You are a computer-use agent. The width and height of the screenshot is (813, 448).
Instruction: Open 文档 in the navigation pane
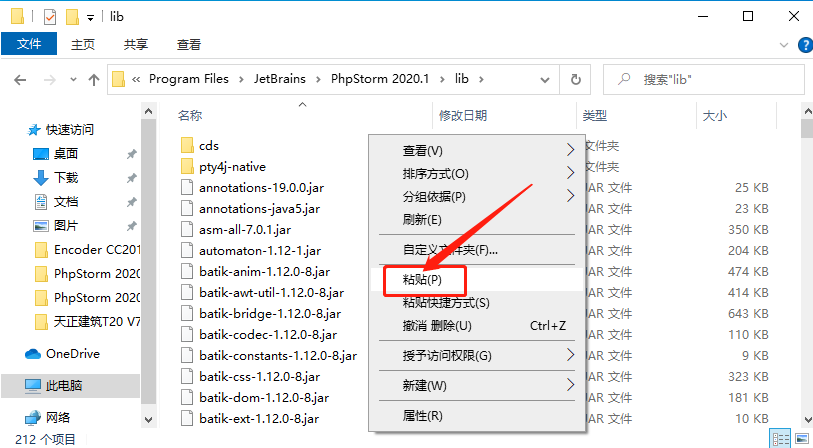point(65,202)
